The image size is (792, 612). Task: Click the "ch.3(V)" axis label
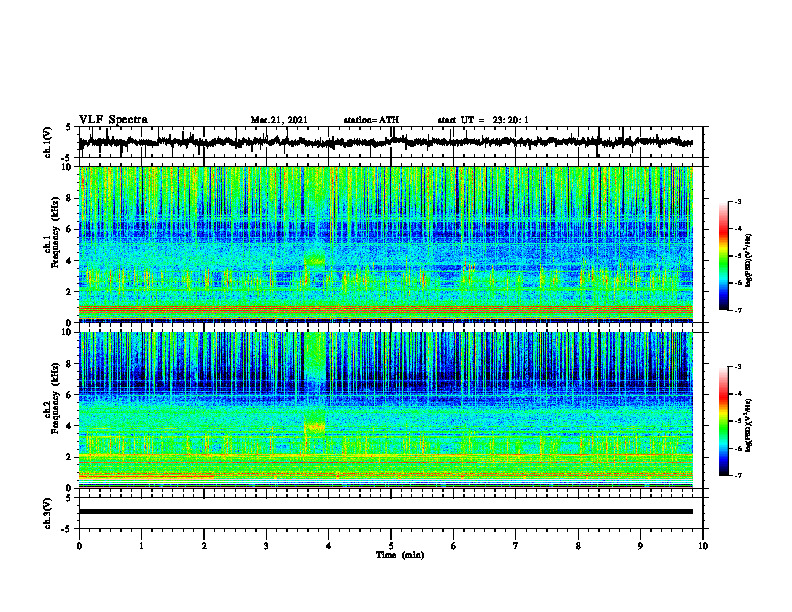click(x=48, y=513)
